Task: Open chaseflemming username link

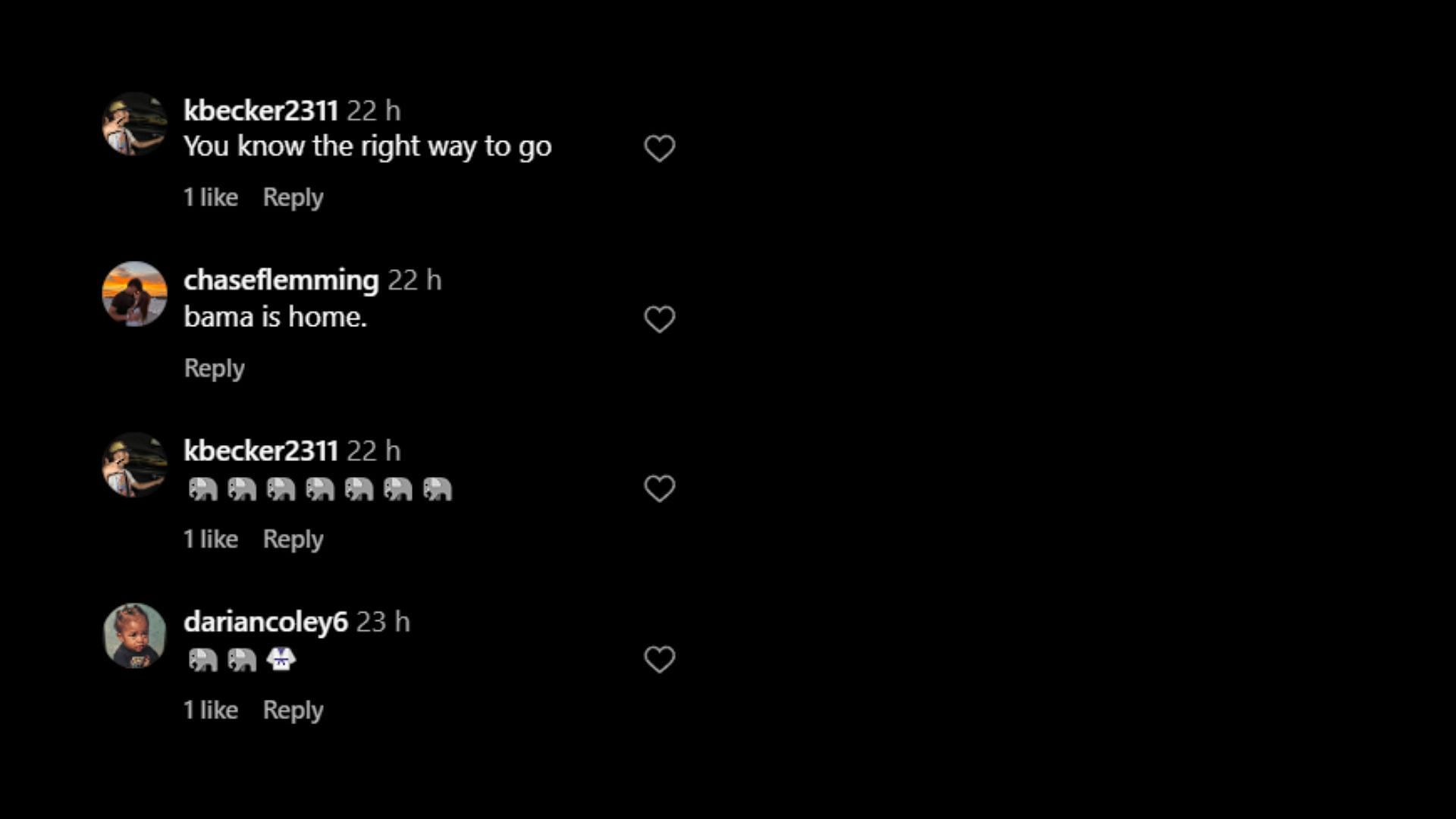Action: [281, 281]
